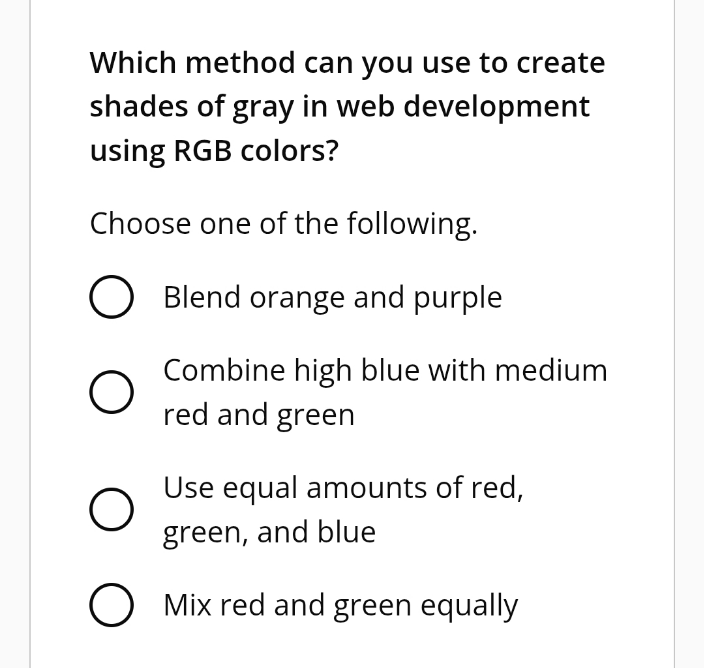704x668 pixels.
Task: Pick the 'Use equal amounts' radio circle
Action: [x=112, y=510]
